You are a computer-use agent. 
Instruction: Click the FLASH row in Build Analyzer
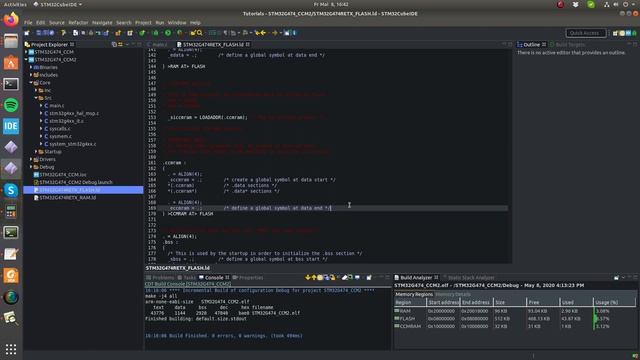[515, 319]
